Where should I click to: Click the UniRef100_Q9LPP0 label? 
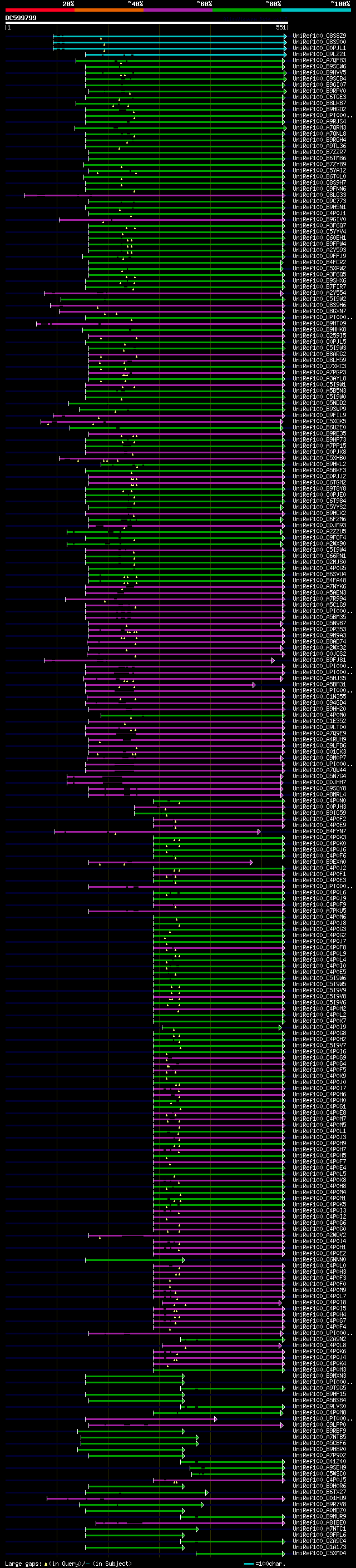(x=319, y=1425)
